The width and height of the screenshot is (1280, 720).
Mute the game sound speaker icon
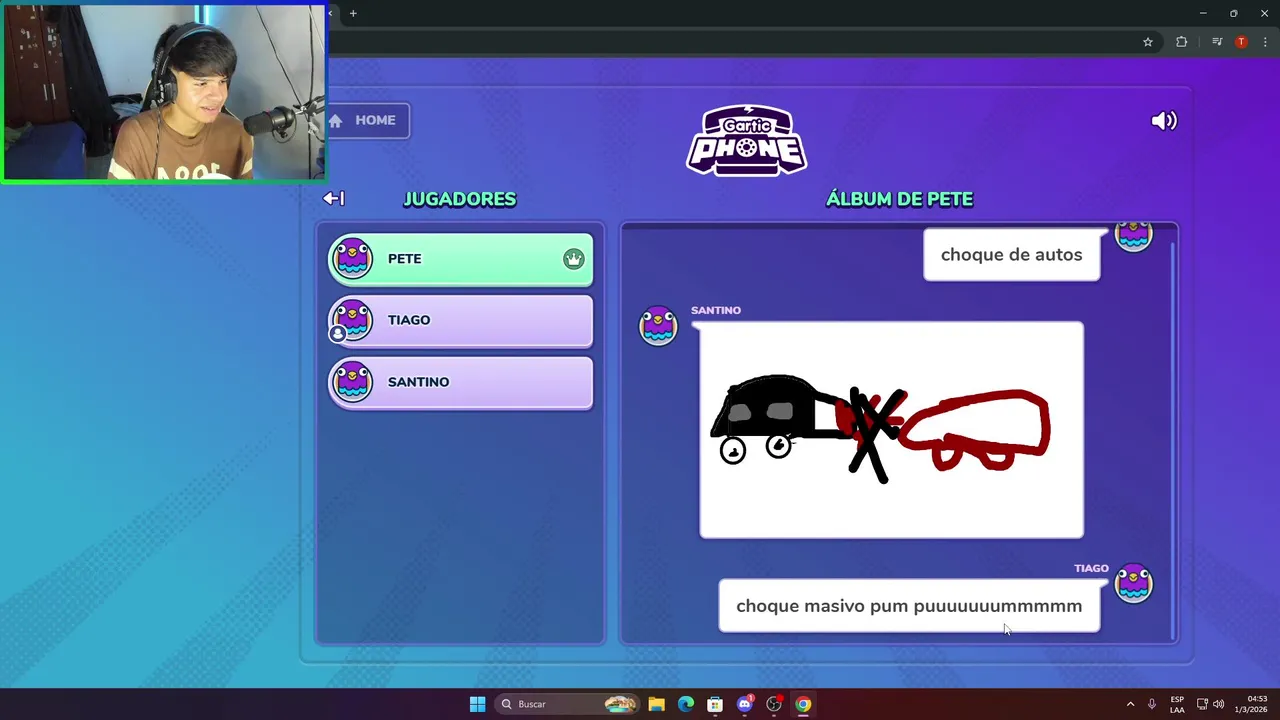pos(1164,121)
